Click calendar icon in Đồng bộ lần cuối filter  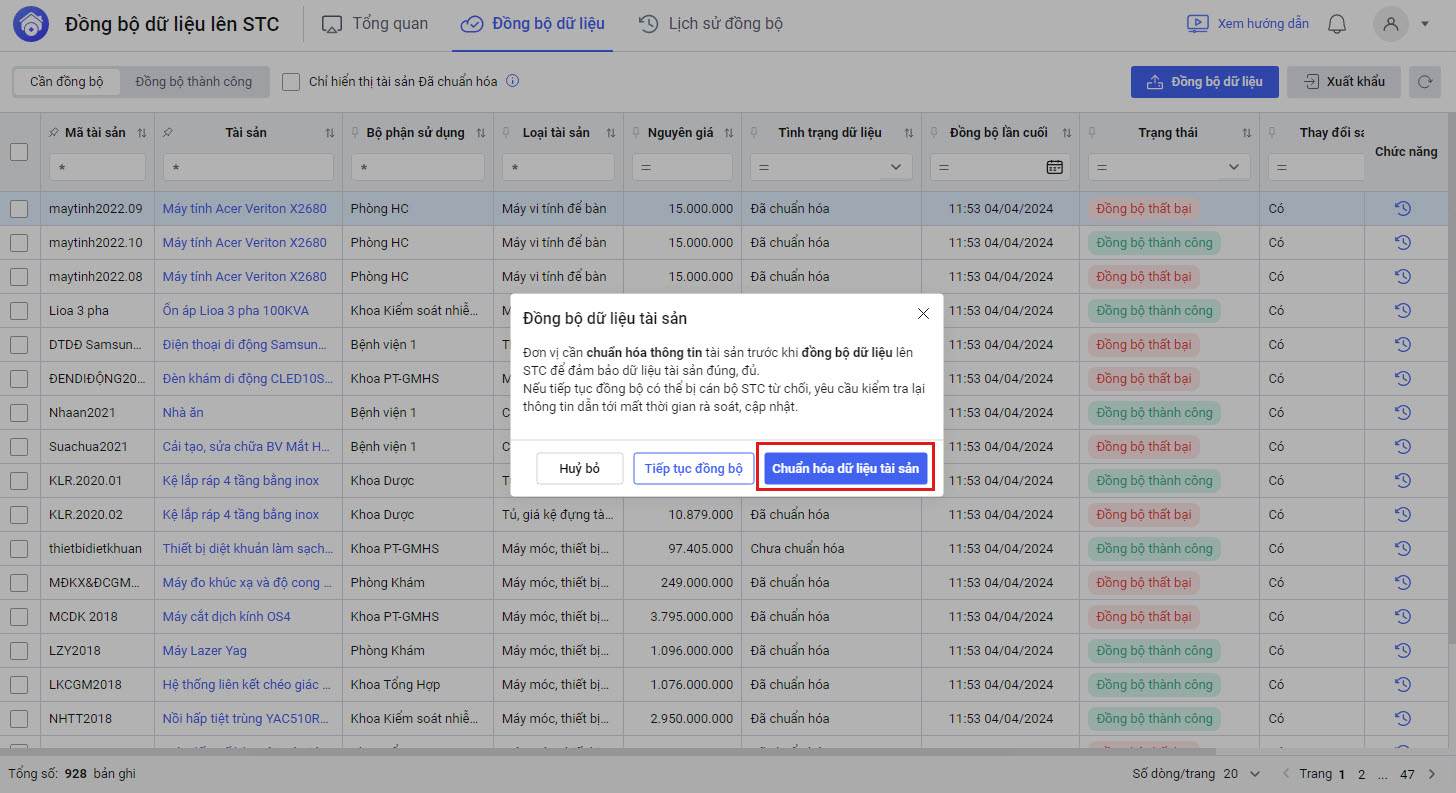pos(1054,167)
